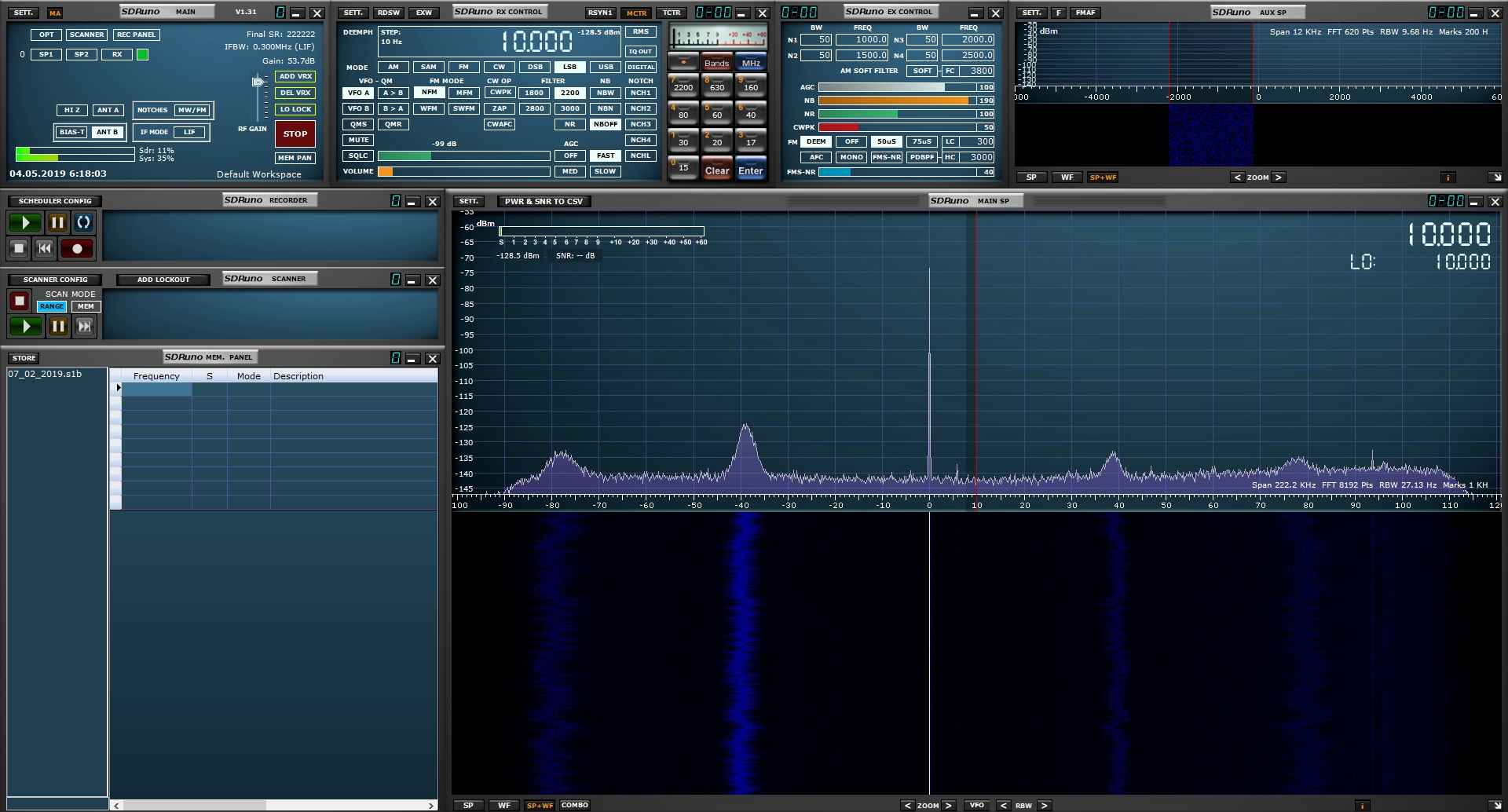The width and height of the screenshot is (1508, 812).
Task: Switch Main SP to SP view
Action: [468, 805]
